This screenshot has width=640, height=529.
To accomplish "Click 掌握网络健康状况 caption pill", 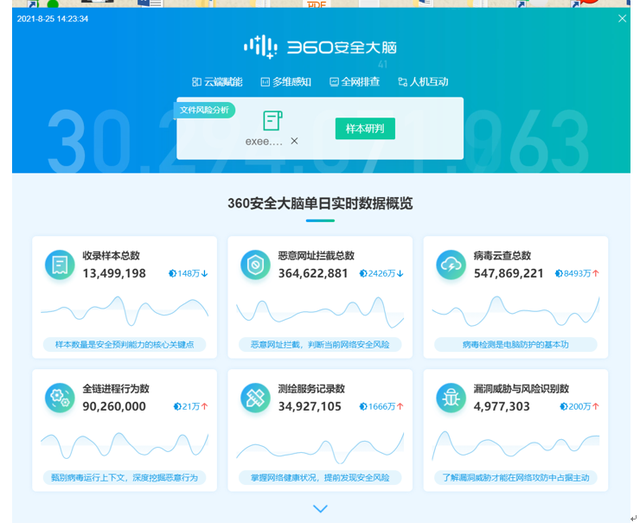I will 320,478.
